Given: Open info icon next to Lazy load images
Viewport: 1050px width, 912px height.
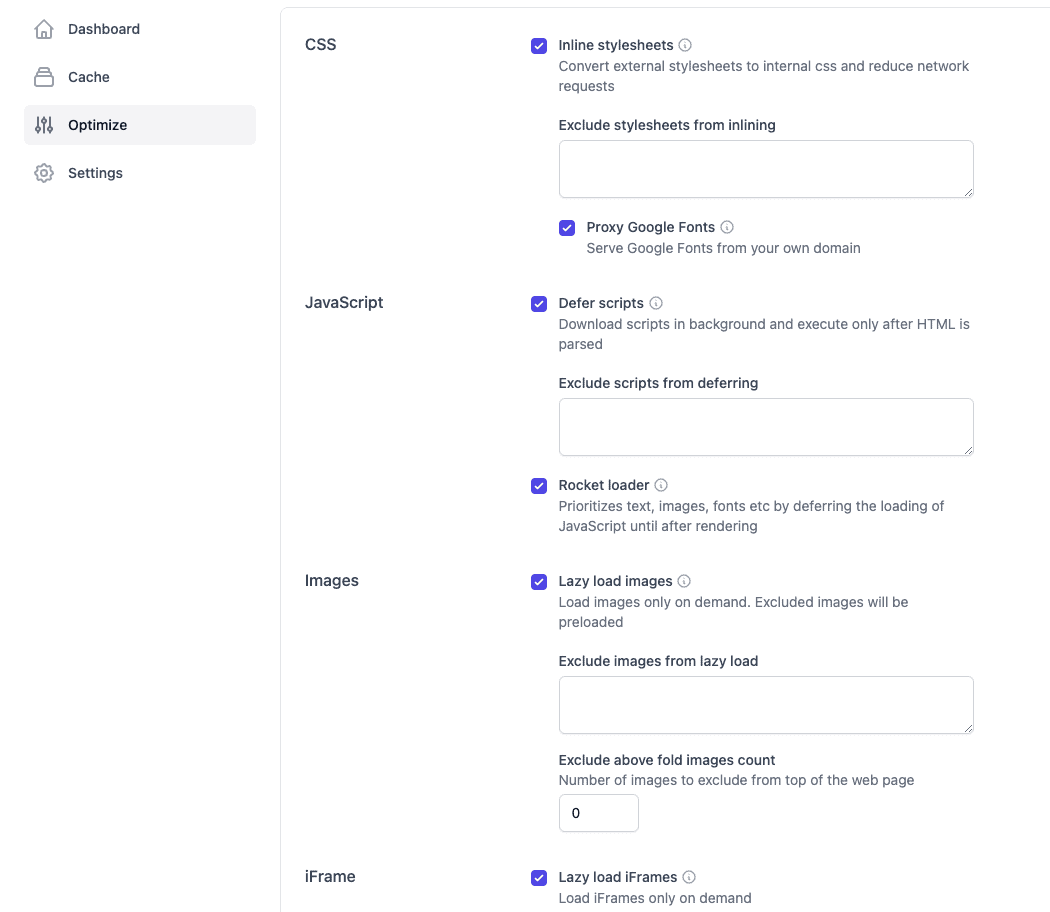Looking at the screenshot, I should (684, 581).
